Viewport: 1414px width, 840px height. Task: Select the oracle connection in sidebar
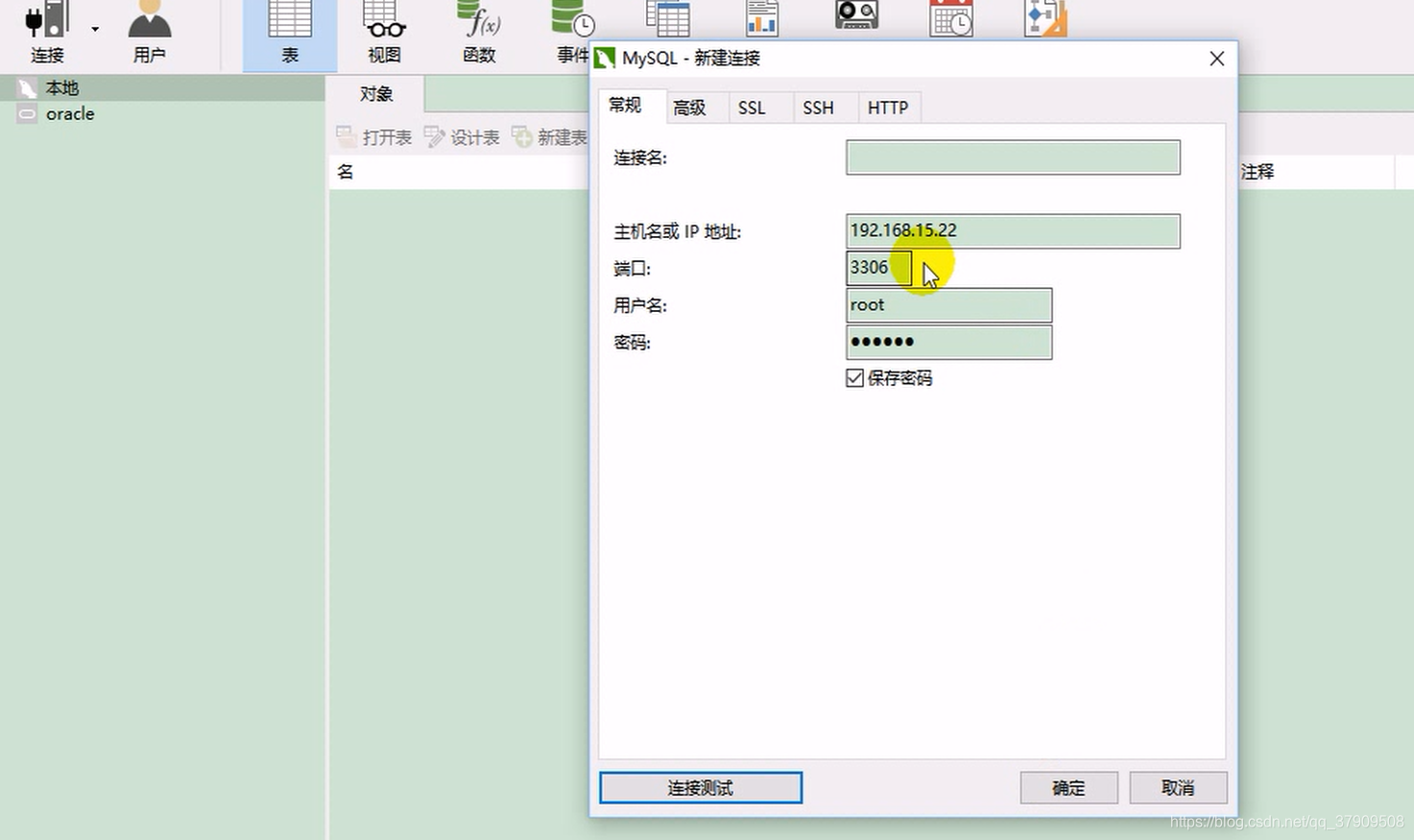click(70, 114)
